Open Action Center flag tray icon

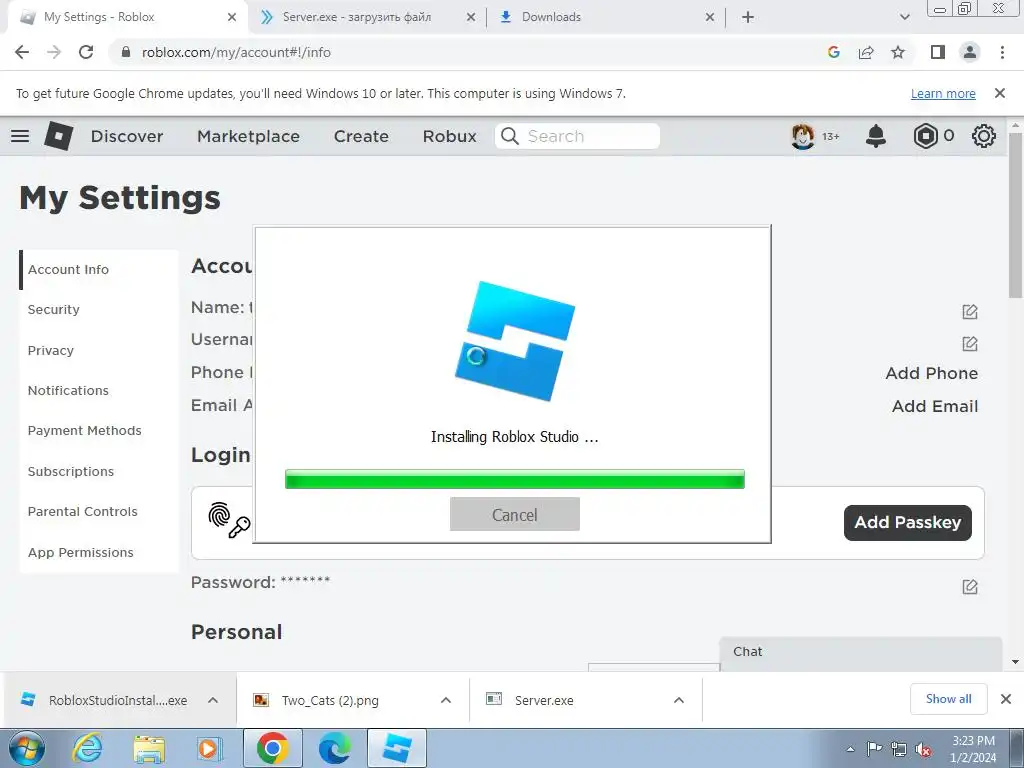click(874, 748)
